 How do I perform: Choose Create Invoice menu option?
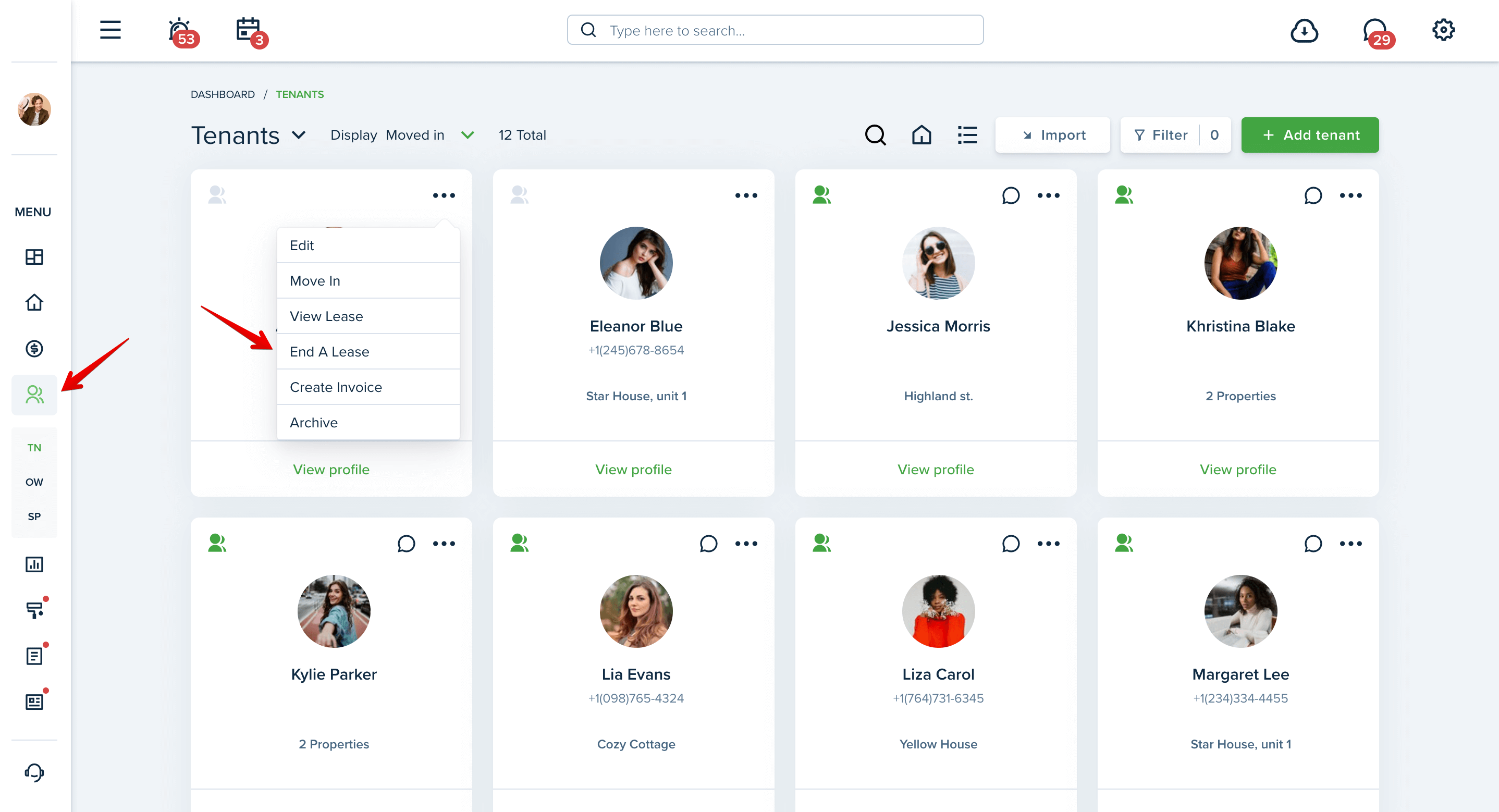pos(368,387)
